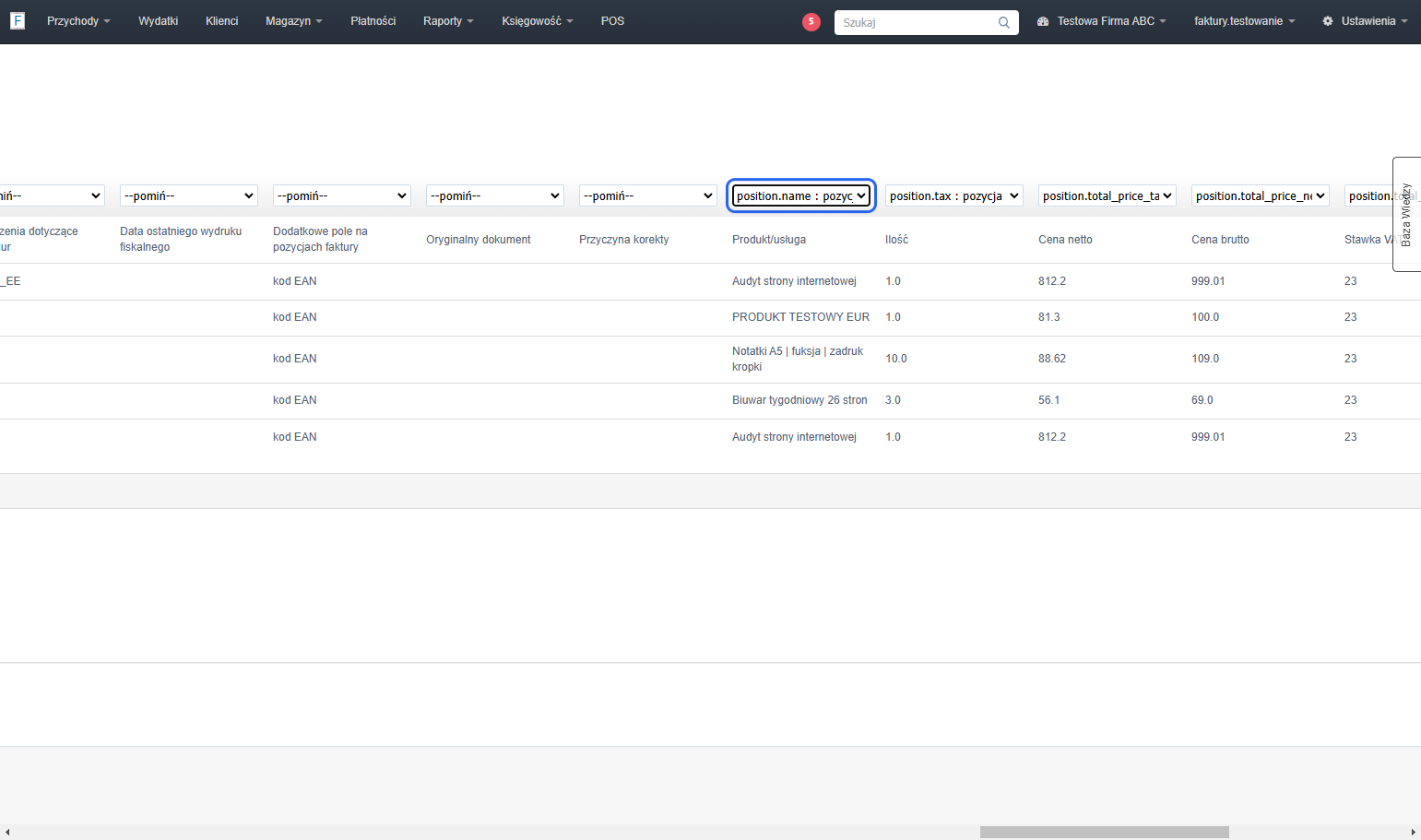Open the position.total_price_ne mapping dropdown
Viewport: 1421px width, 840px height.
1261,195
